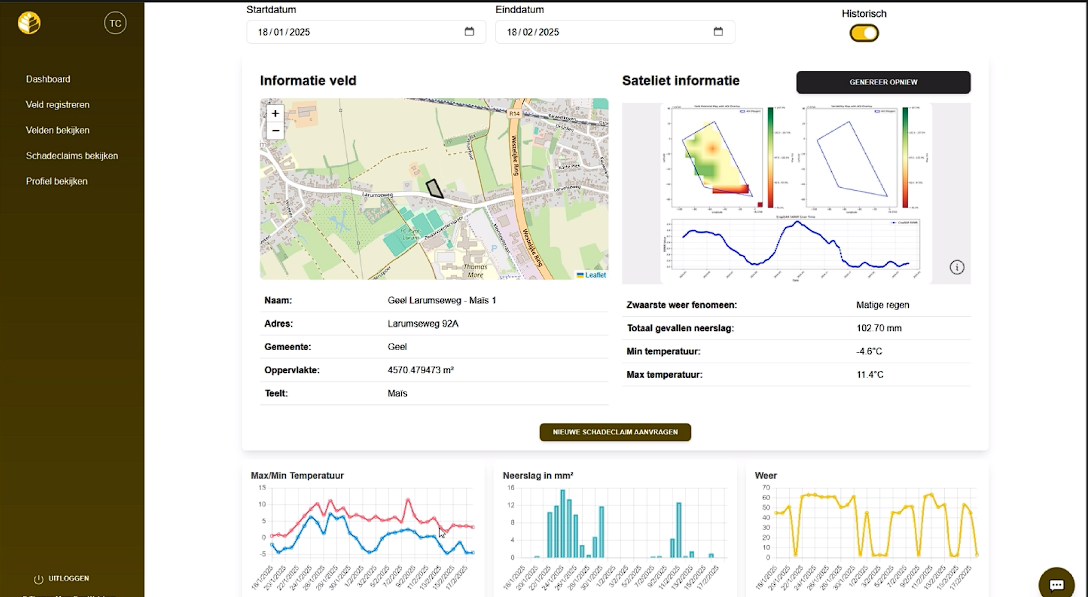Click the Einddatum date field
Viewport: 1088px width, 597px height.
[615, 32]
